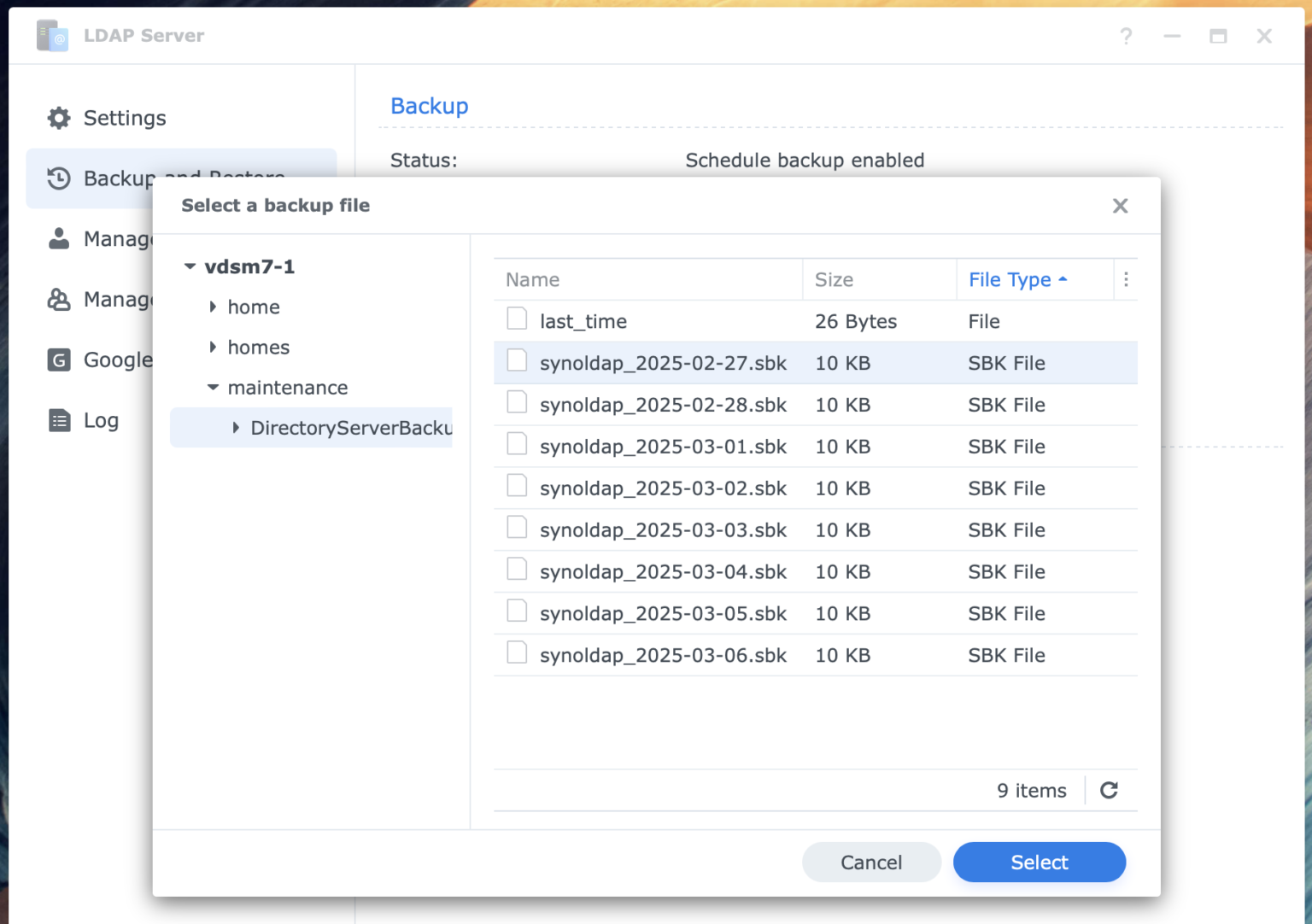This screenshot has width=1312, height=924.
Task: Cancel the backup file dialog
Action: (871, 862)
